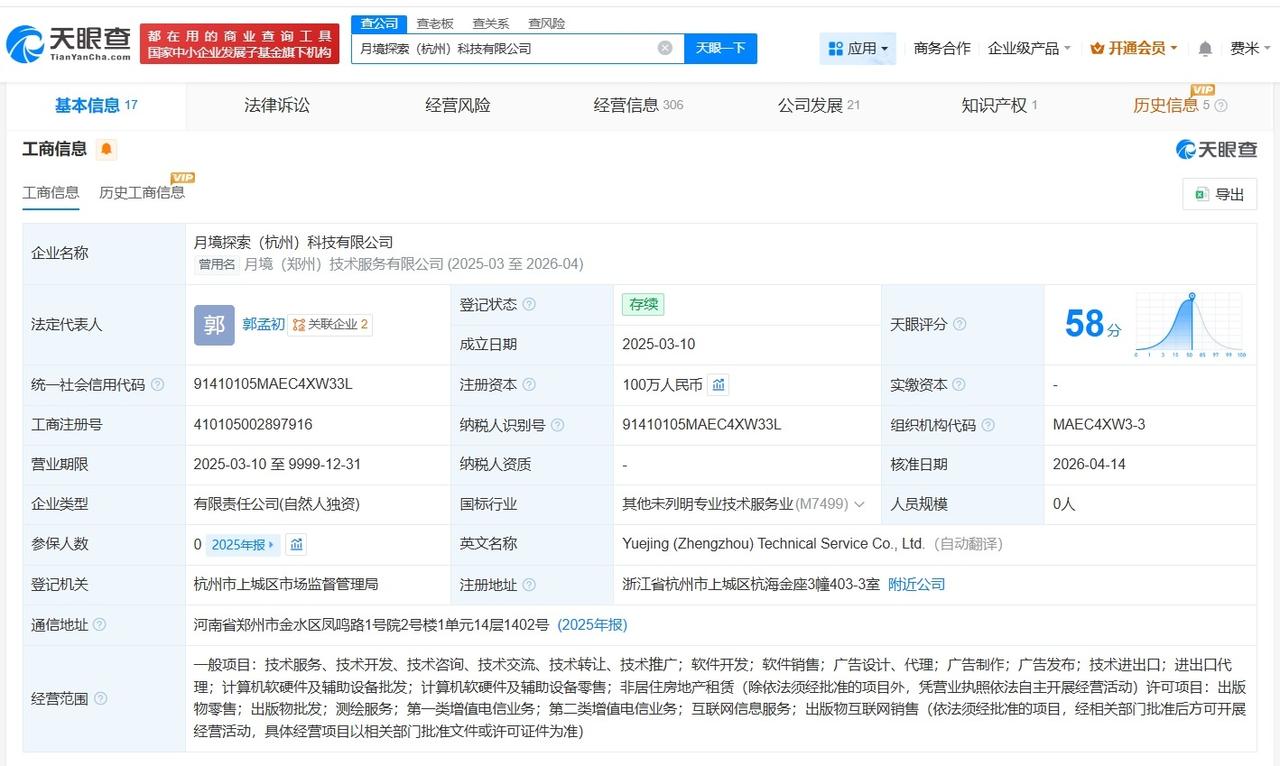
Task: Open help icon next to 注册地址
Action: 529,585
